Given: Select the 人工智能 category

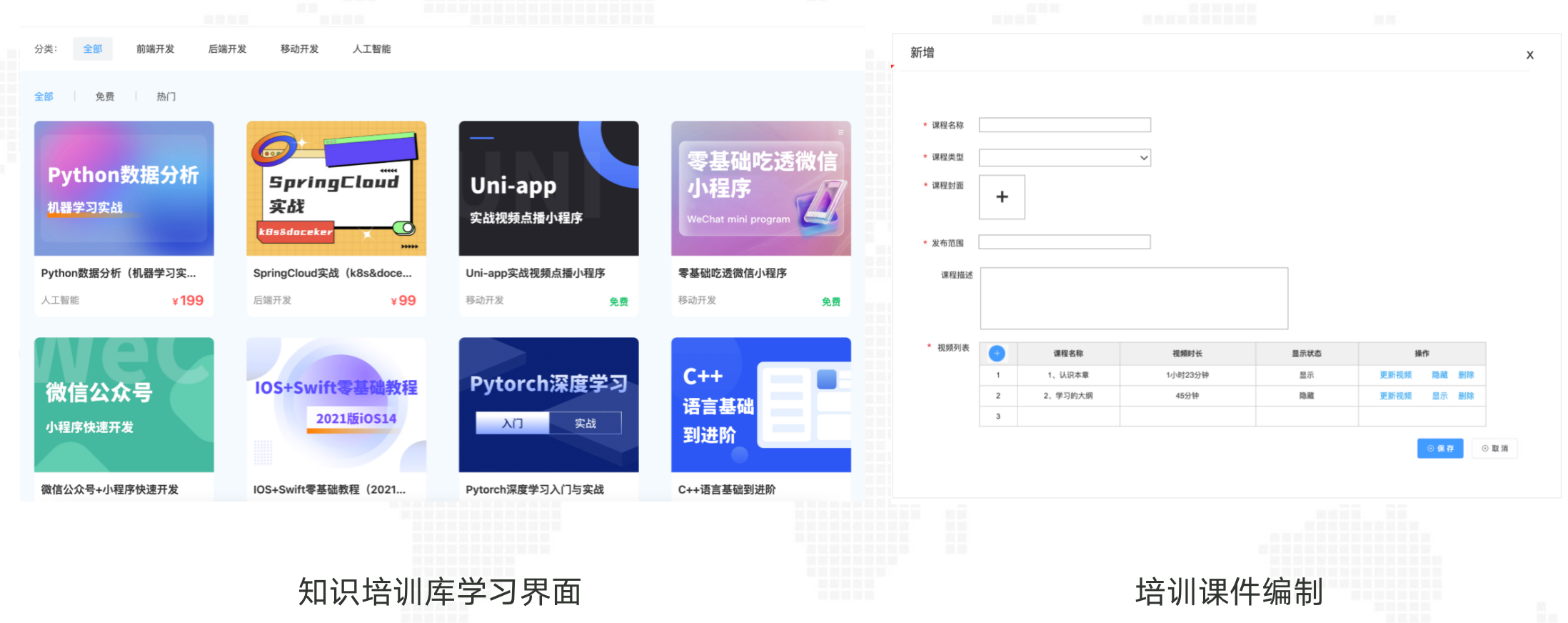Looking at the screenshot, I should (371, 49).
